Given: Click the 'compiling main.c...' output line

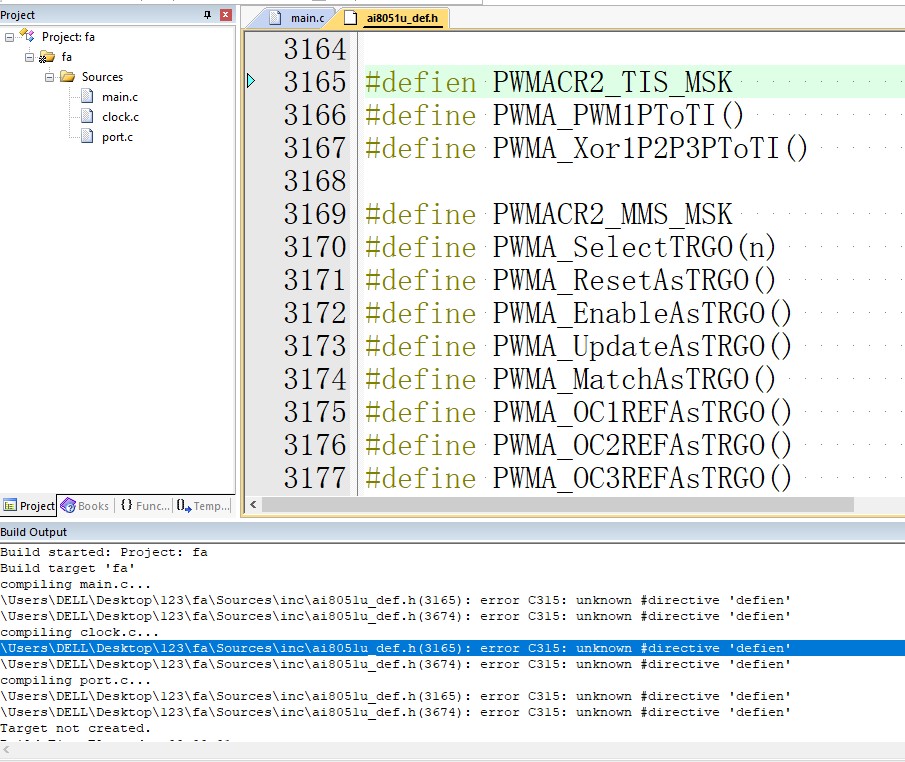Looking at the screenshot, I should tap(76, 584).
